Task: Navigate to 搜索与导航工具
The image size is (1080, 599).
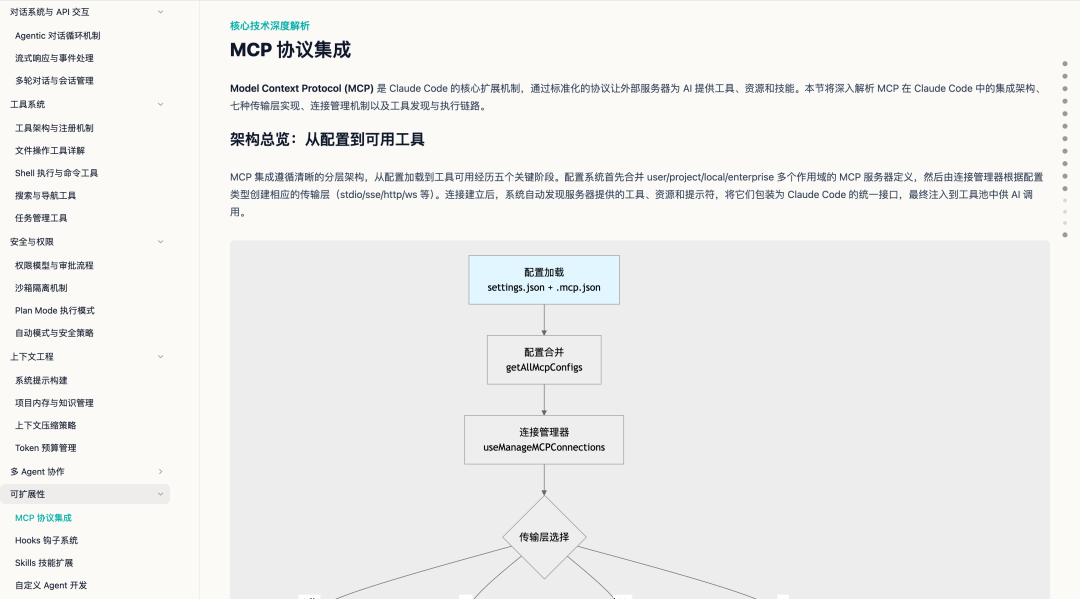Action: pos(45,196)
